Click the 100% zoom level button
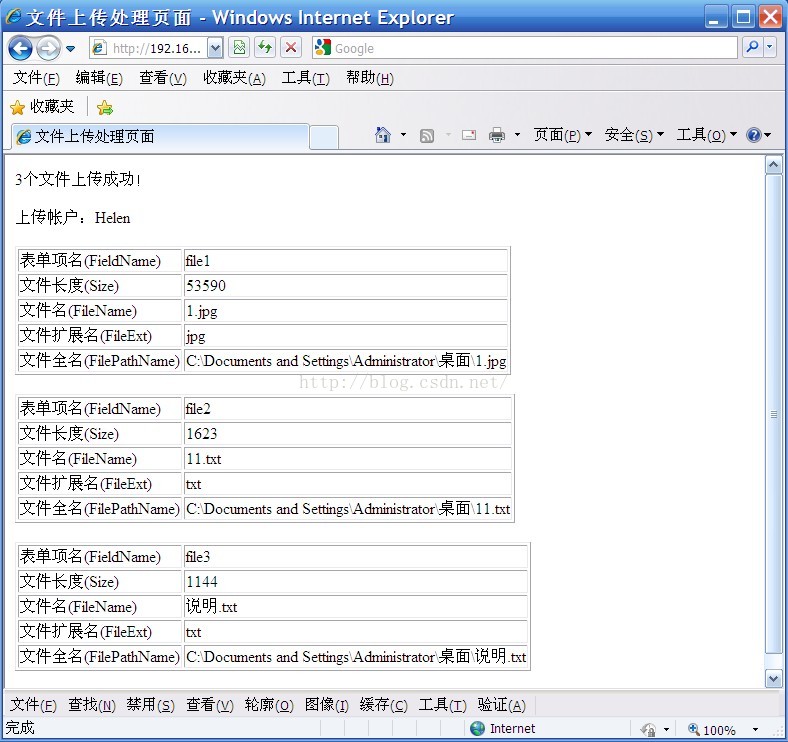 (712, 729)
